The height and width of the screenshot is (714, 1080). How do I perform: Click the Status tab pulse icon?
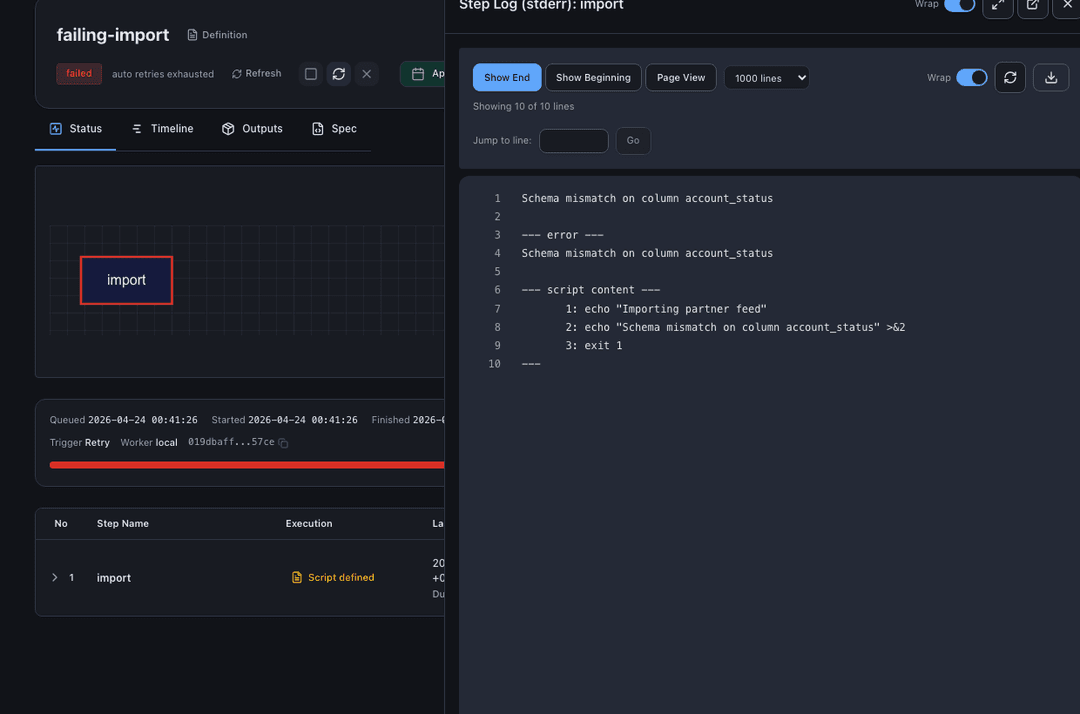(56, 129)
